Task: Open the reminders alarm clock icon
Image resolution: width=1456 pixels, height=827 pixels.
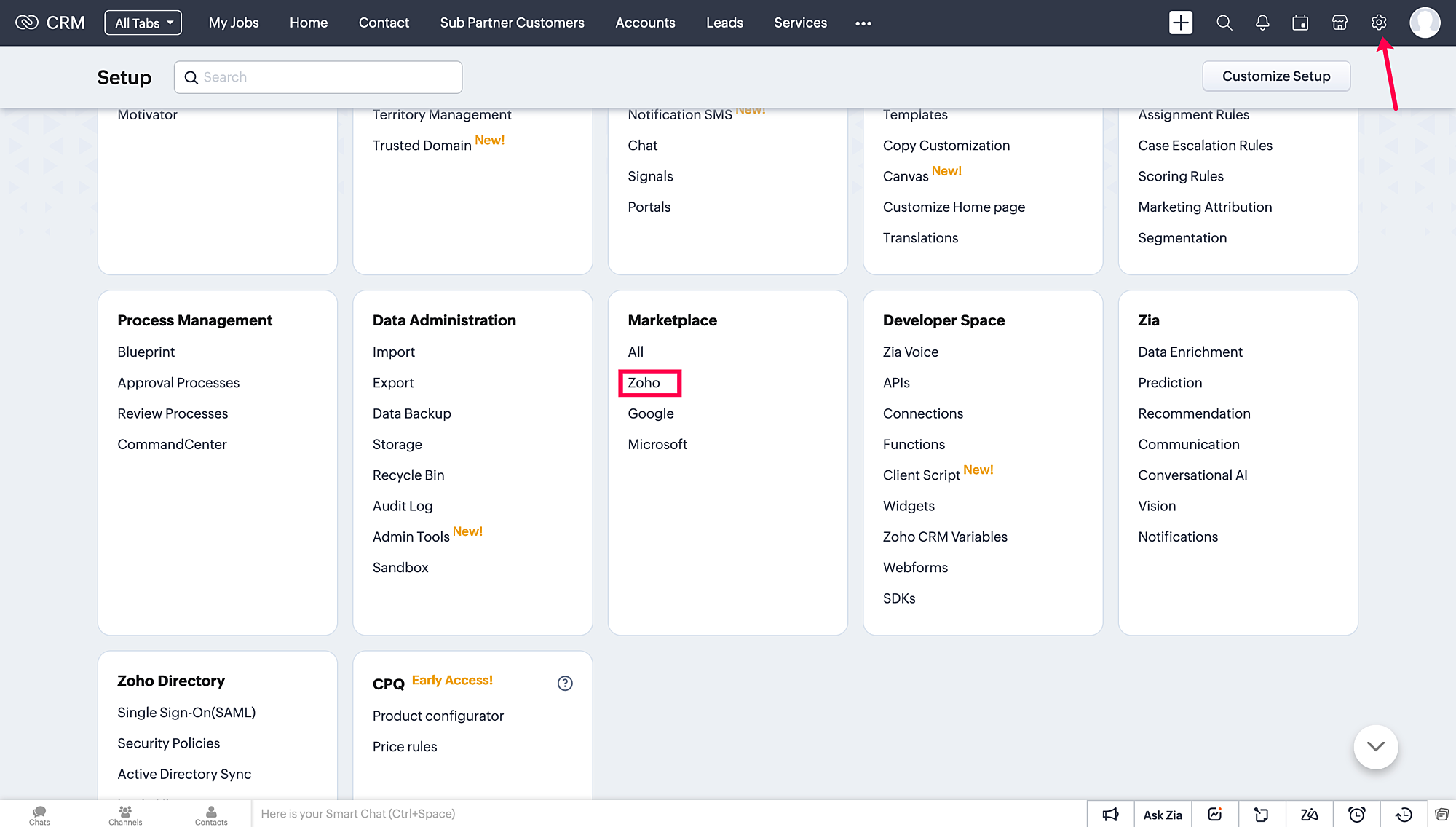Action: 1356,814
